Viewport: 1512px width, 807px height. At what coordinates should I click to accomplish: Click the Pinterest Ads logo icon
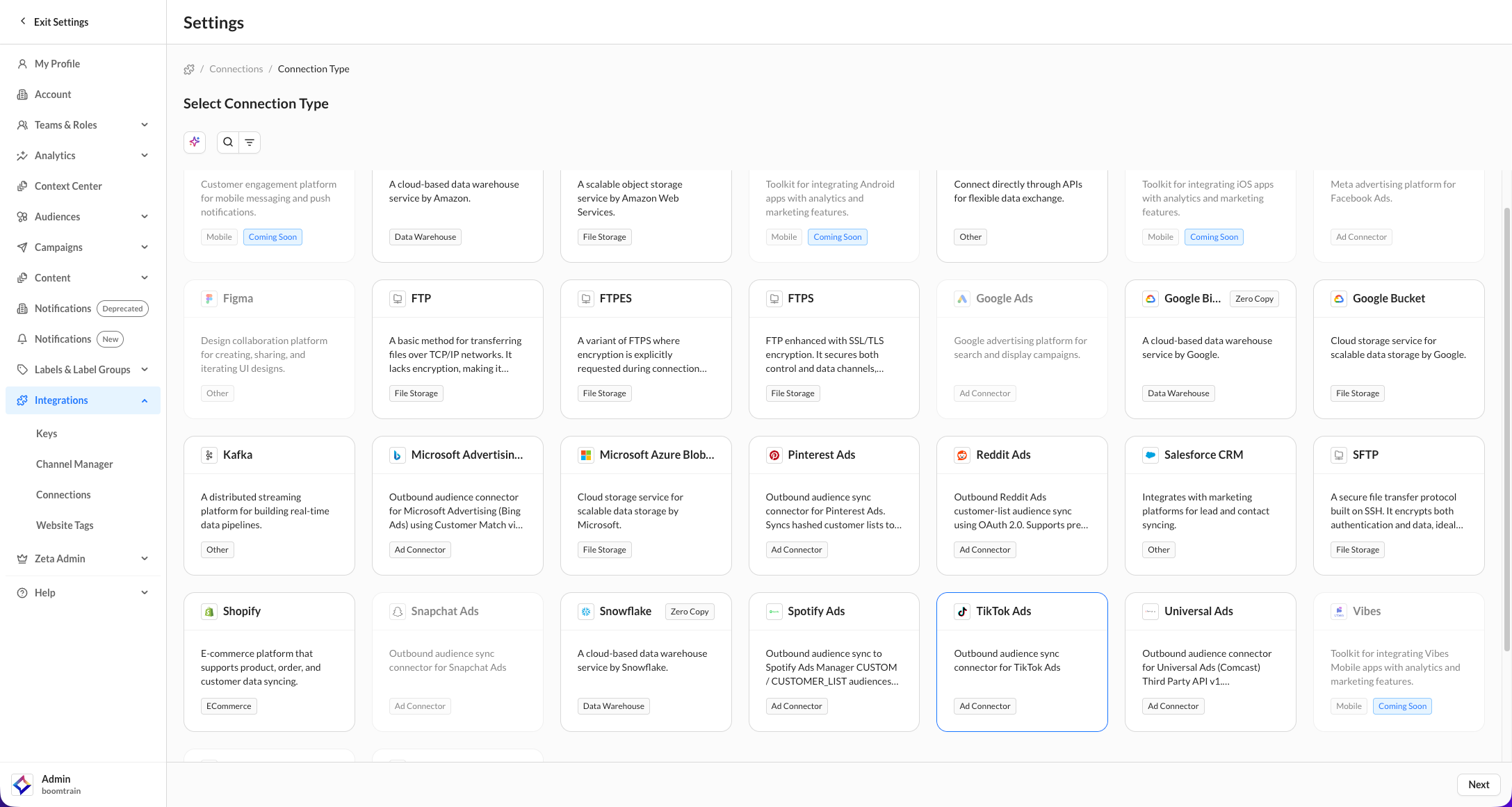pyautogui.click(x=774, y=455)
